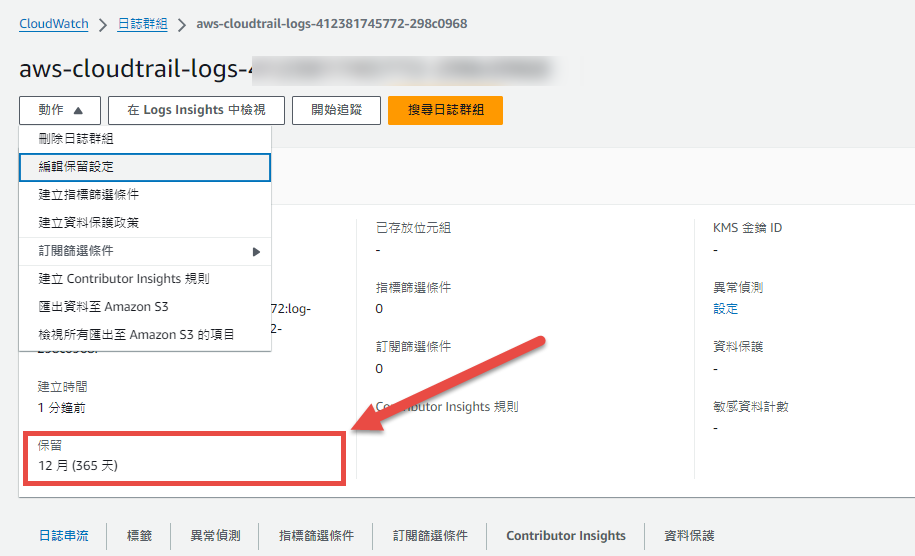
Task: Open the CloudWatch breadcrumb link
Action: click(x=54, y=24)
